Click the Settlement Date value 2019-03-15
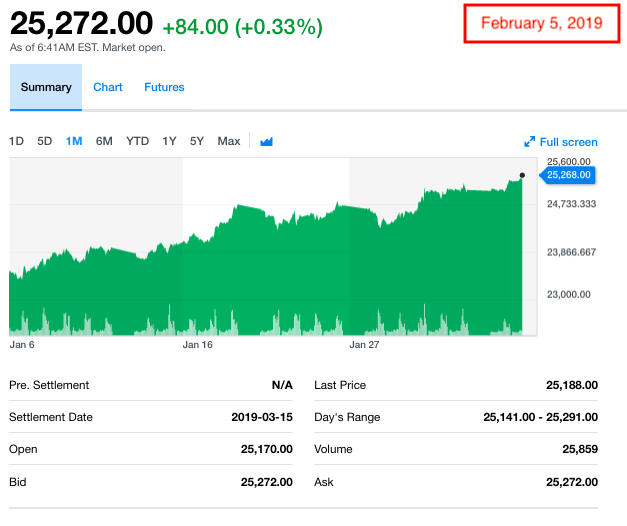 coord(262,417)
